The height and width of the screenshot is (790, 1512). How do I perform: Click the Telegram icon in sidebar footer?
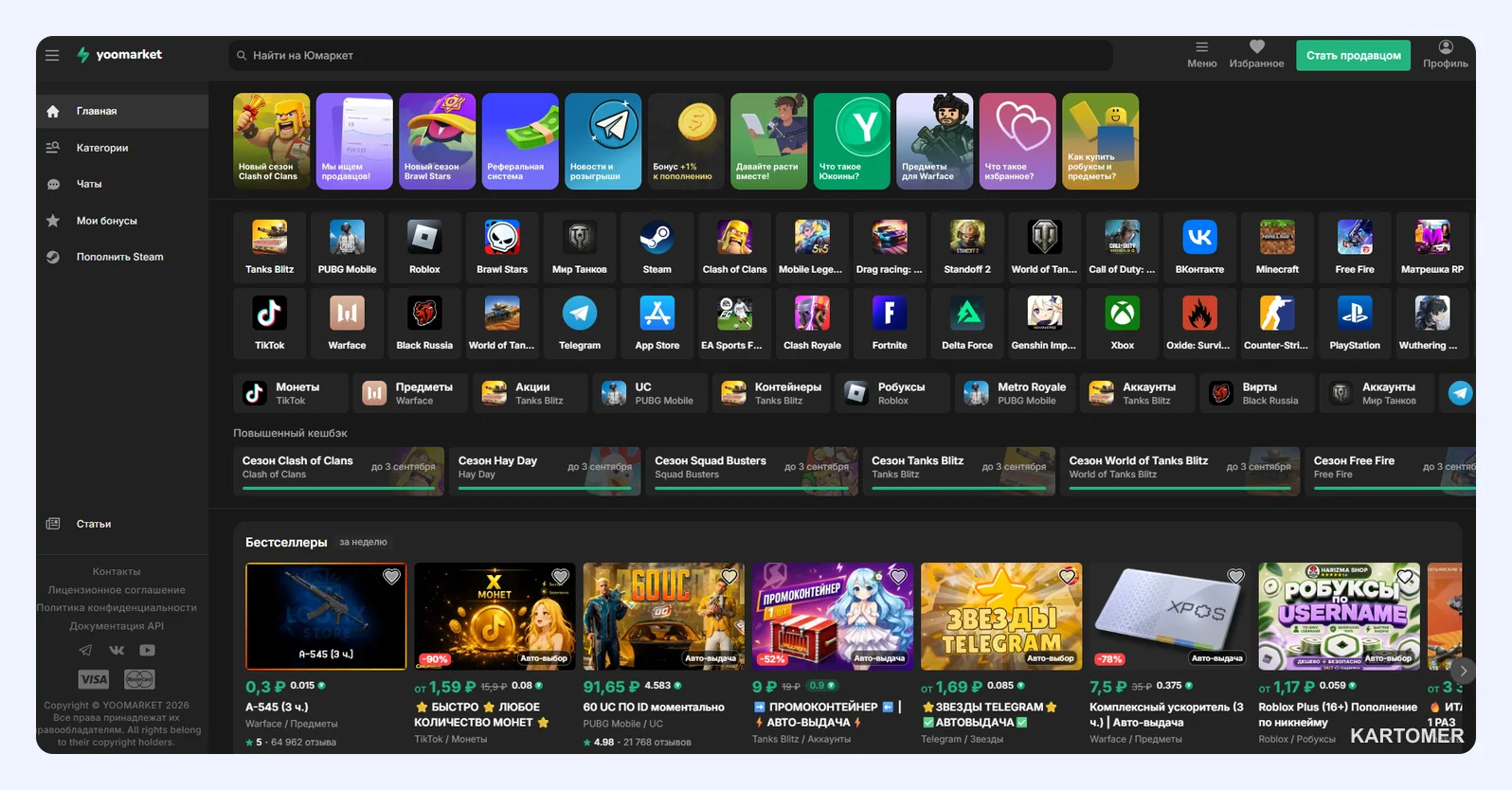point(85,650)
